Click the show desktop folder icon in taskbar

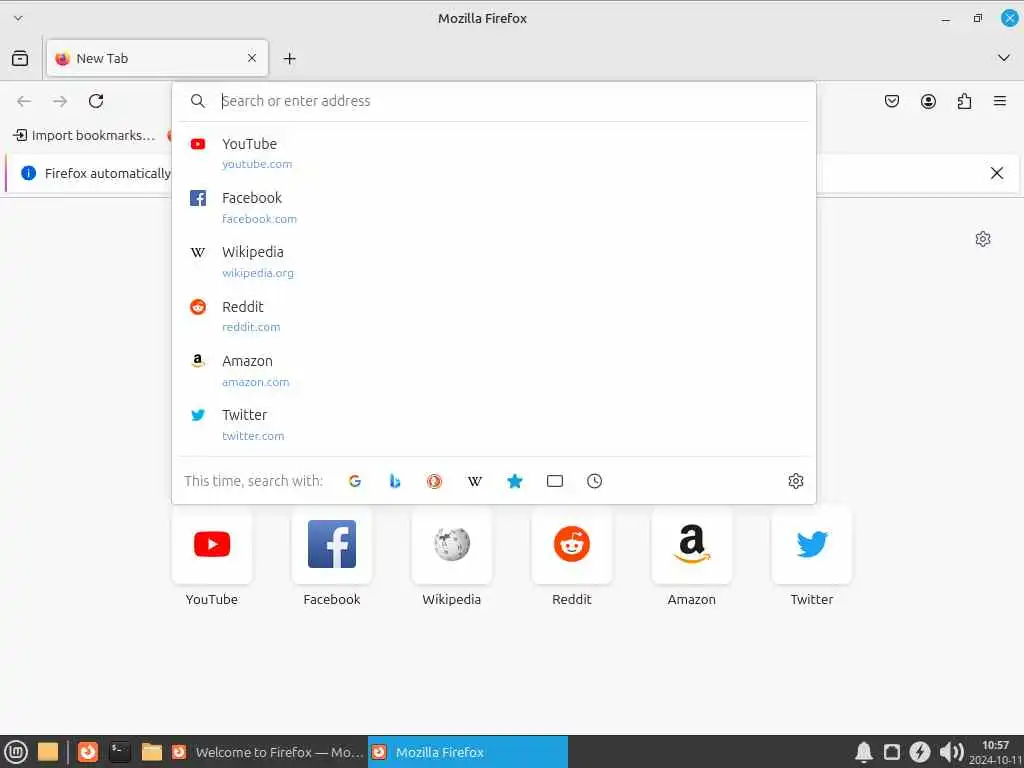[x=48, y=752]
